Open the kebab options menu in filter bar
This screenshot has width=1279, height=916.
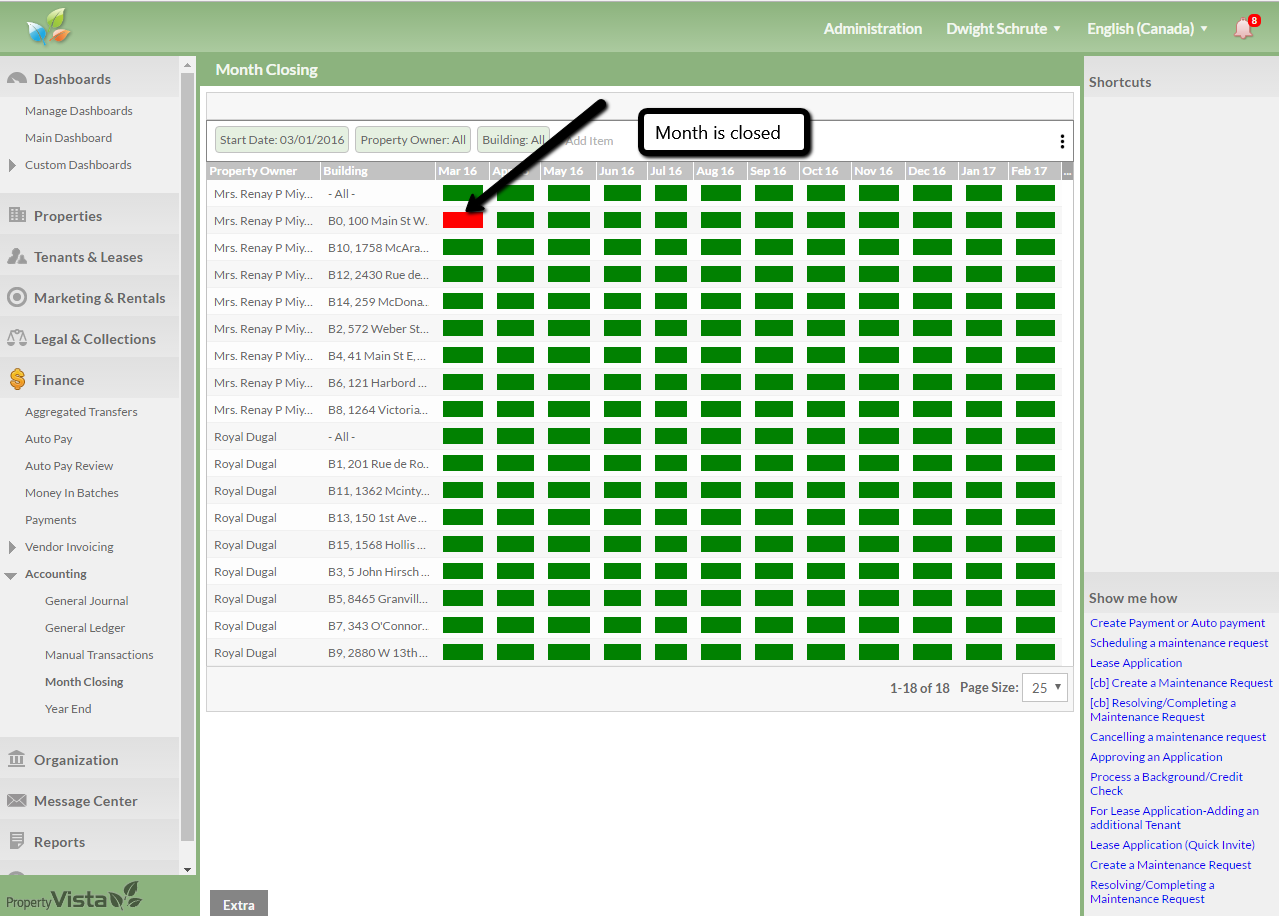1061,141
